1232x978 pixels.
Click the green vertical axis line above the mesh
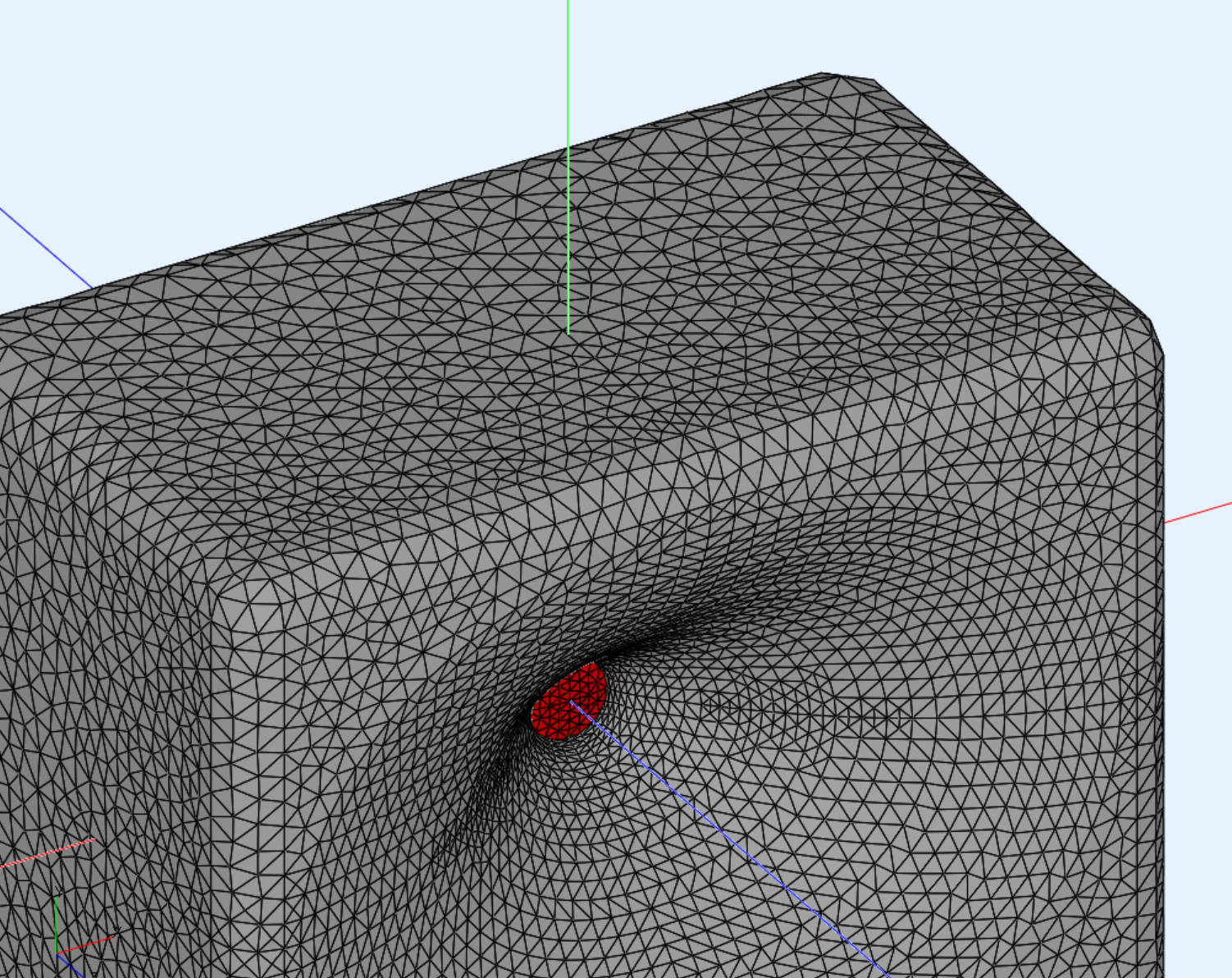tap(568, 167)
